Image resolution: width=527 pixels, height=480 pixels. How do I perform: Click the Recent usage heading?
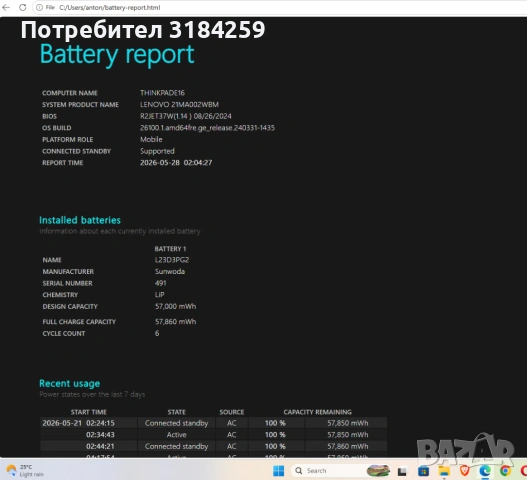point(70,384)
